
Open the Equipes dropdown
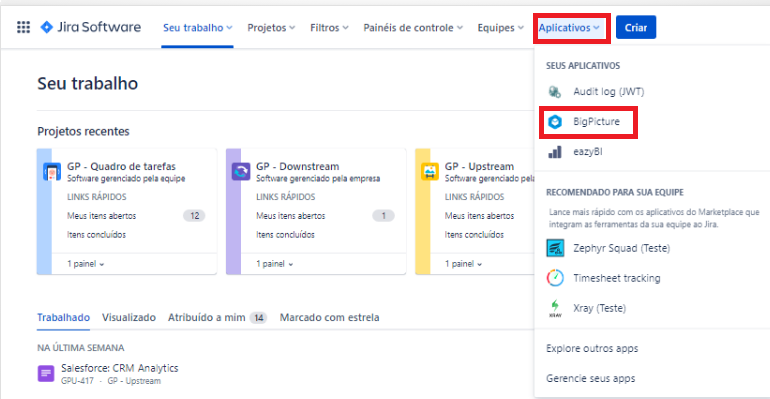click(500, 27)
